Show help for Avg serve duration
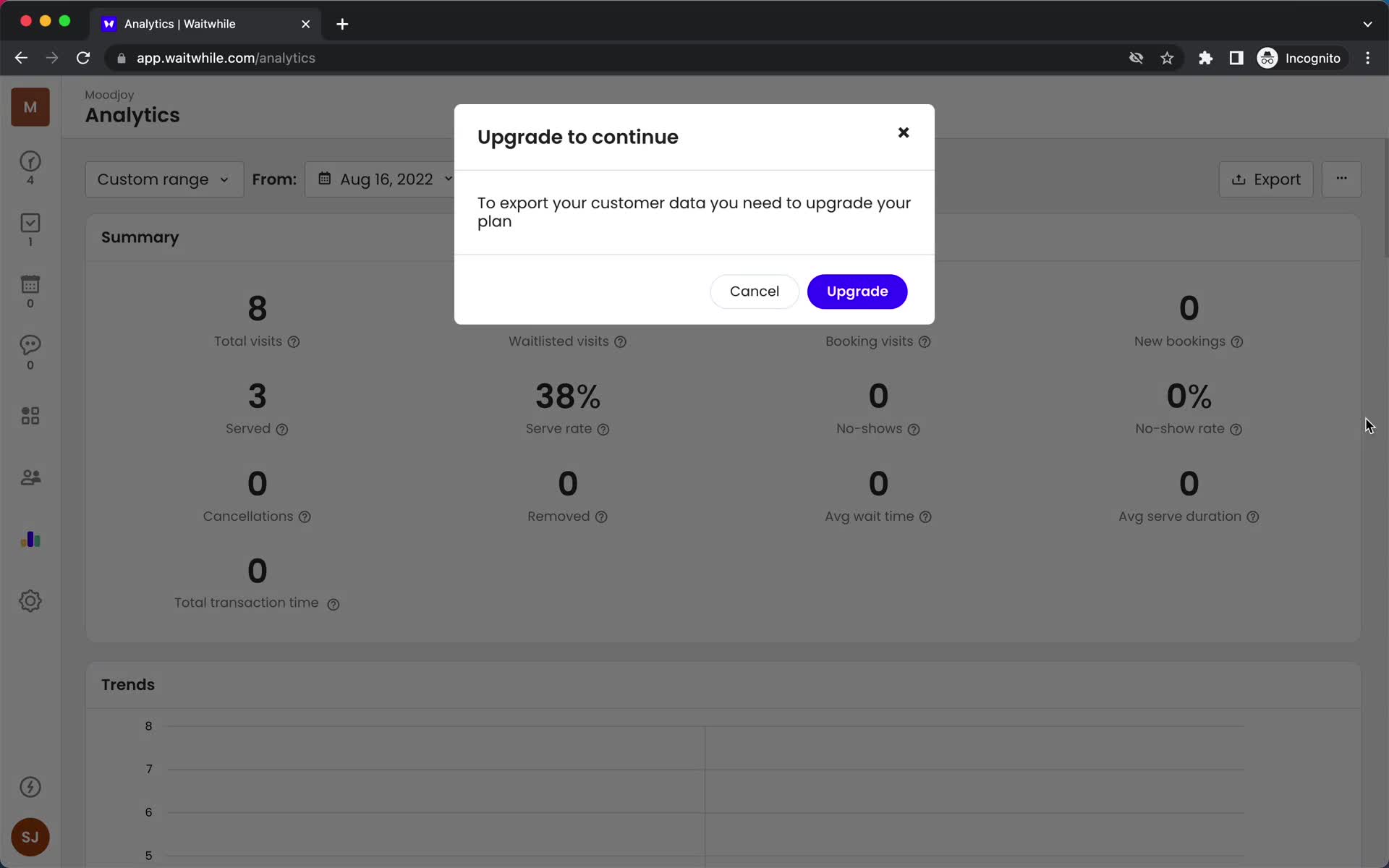The width and height of the screenshot is (1389, 868). coord(1253,517)
